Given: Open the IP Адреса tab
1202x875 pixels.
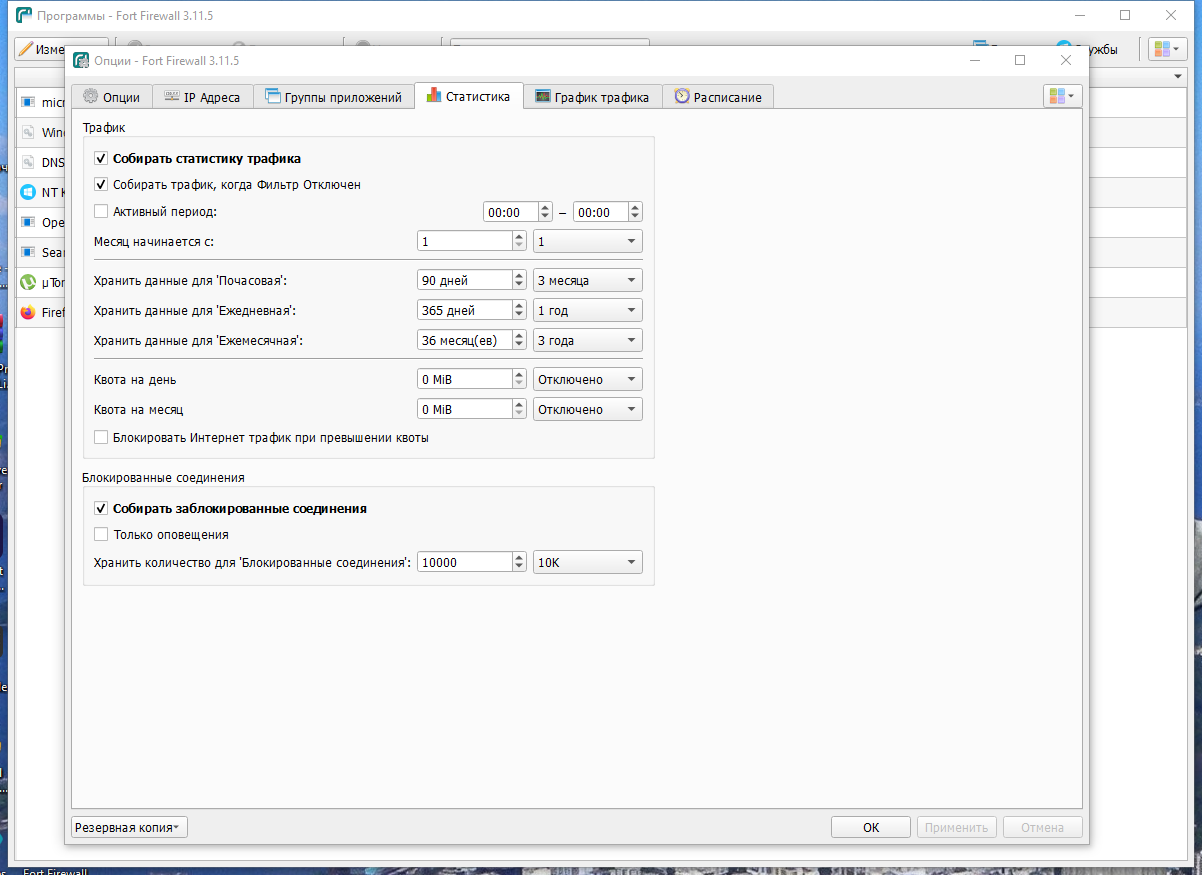Looking at the screenshot, I should [x=202, y=97].
